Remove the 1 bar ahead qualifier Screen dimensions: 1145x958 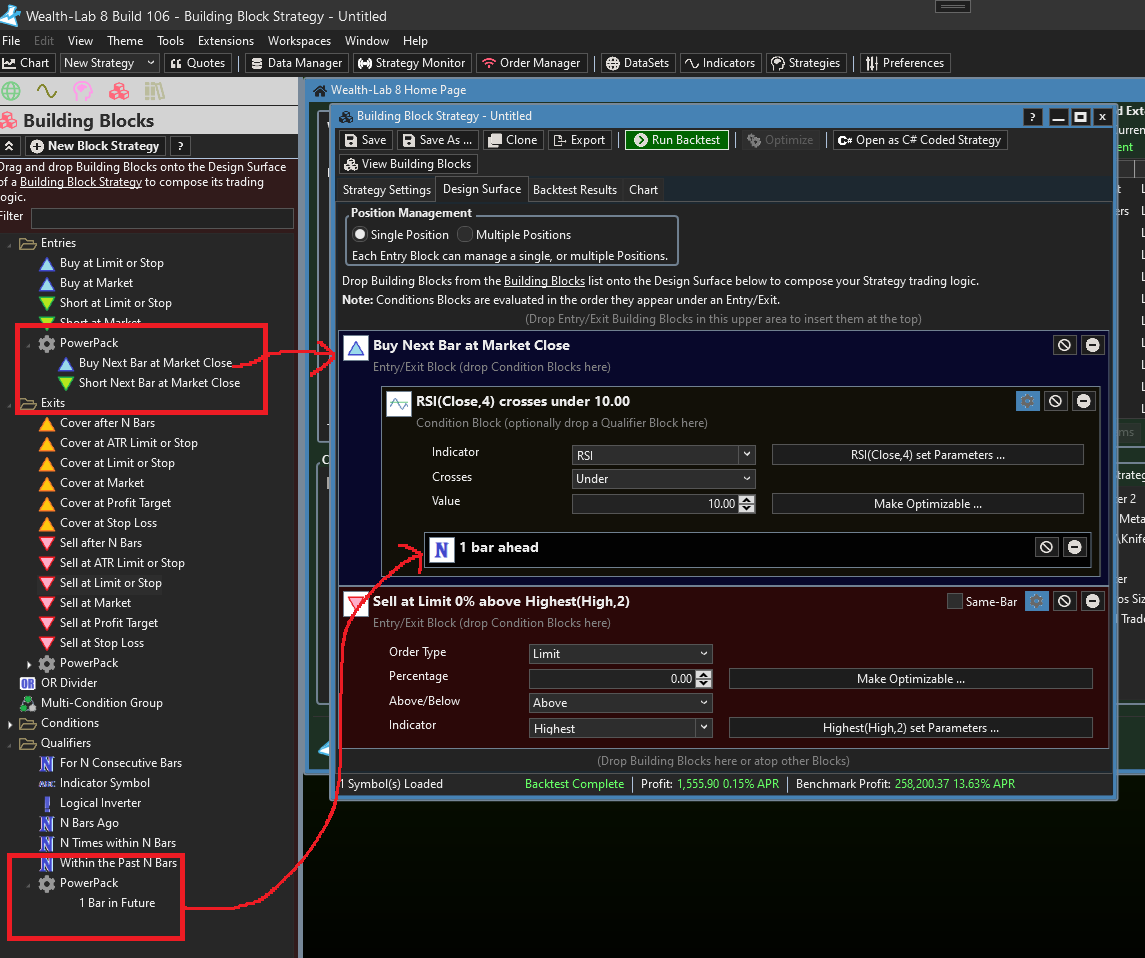[x=1074, y=547]
